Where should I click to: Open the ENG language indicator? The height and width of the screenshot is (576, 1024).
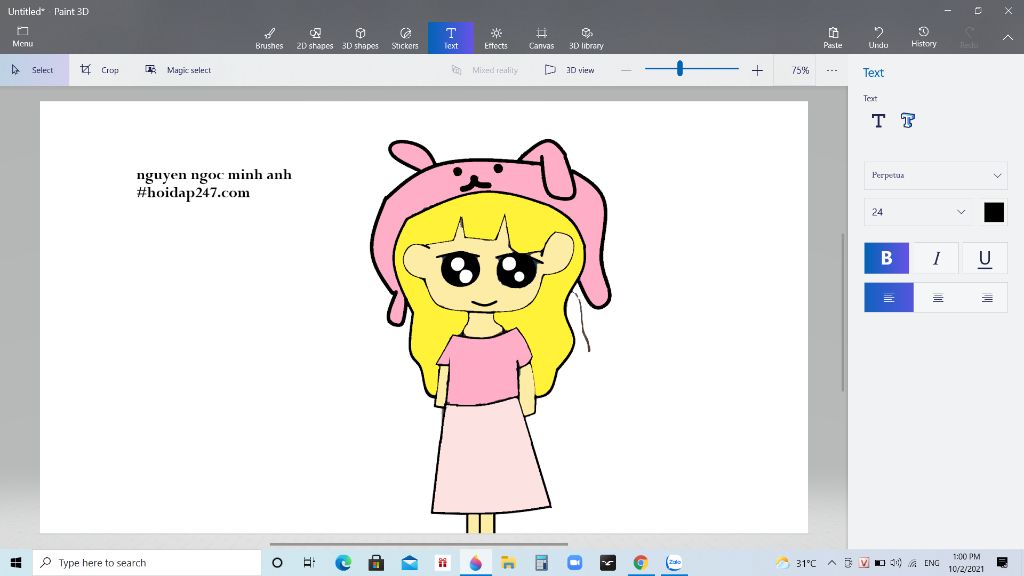click(x=932, y=562)
